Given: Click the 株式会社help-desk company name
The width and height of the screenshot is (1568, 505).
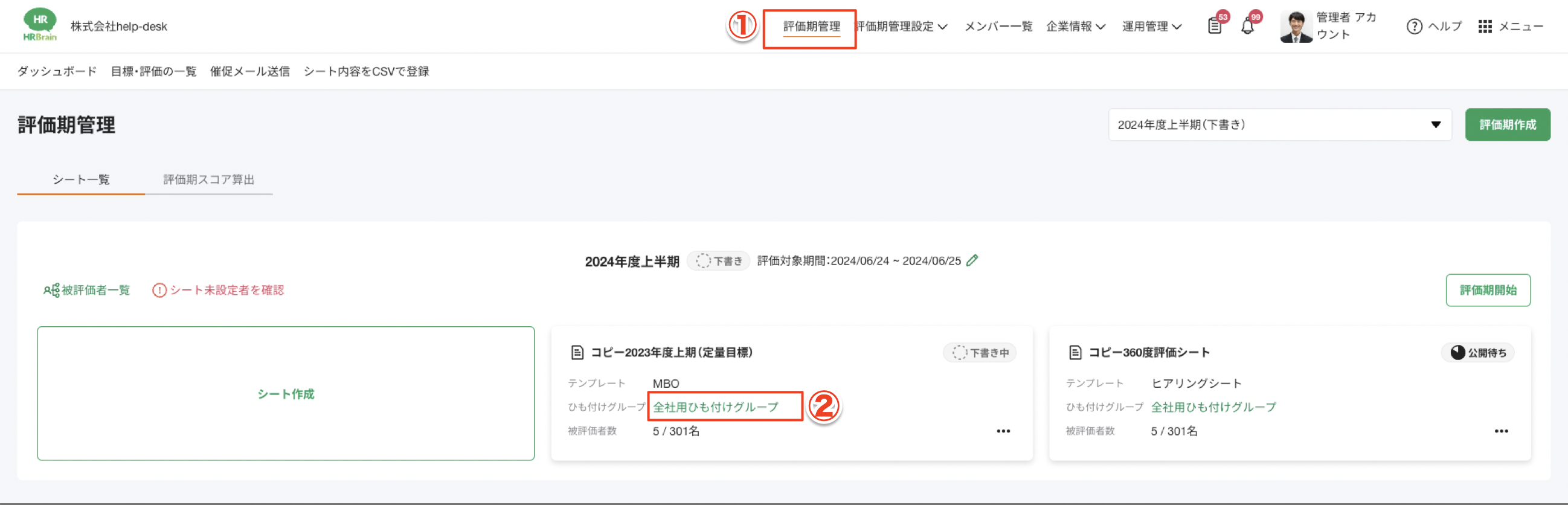Looking at the screenshot, I should (x=119, y=27).
